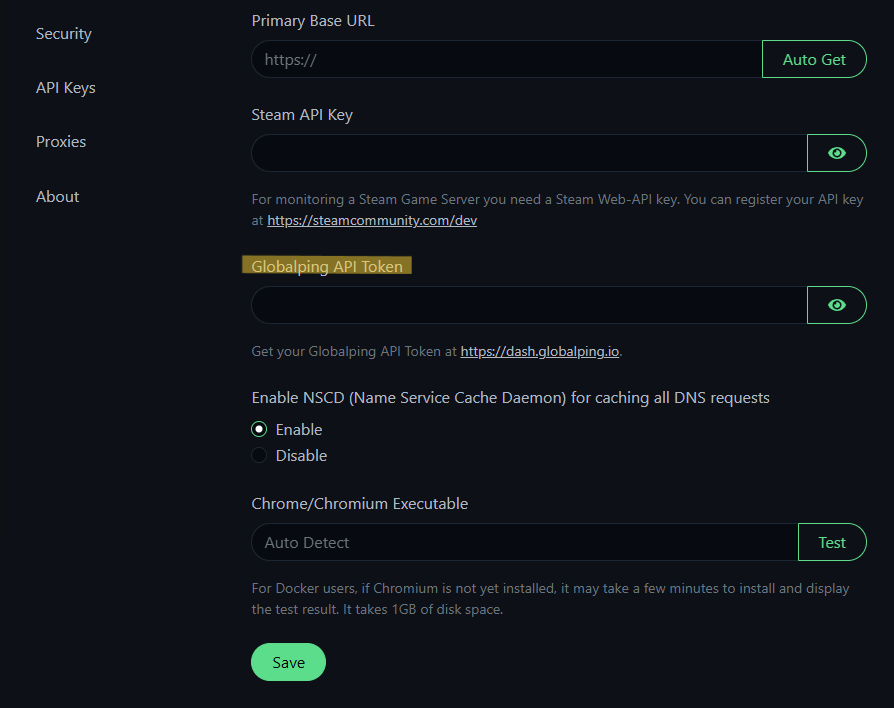Switch to the API Keys section
The height and width of the screenshot is (708, 894).
click(x=65, y=87)
